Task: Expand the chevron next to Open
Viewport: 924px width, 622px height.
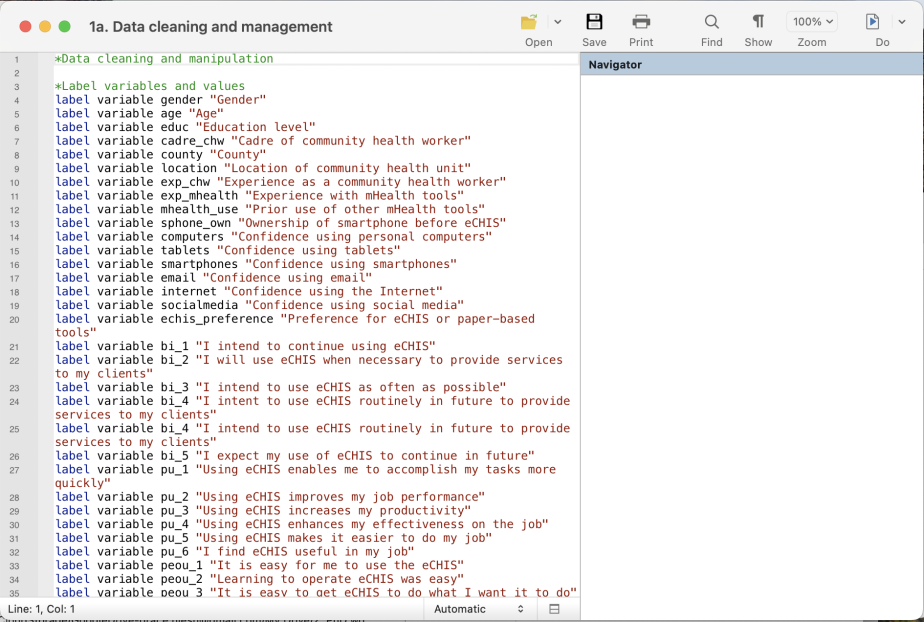Action: [x=557, y=19]
